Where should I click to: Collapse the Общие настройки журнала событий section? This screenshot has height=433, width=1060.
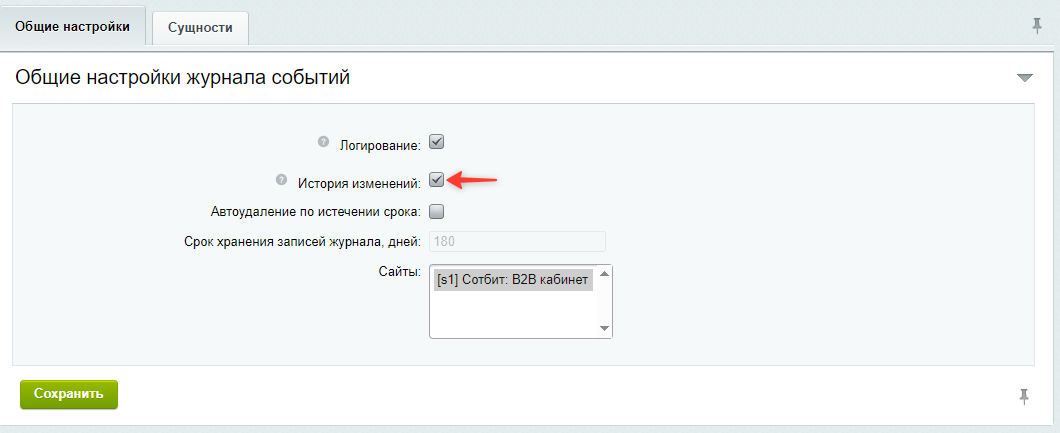coord(1025,78)
